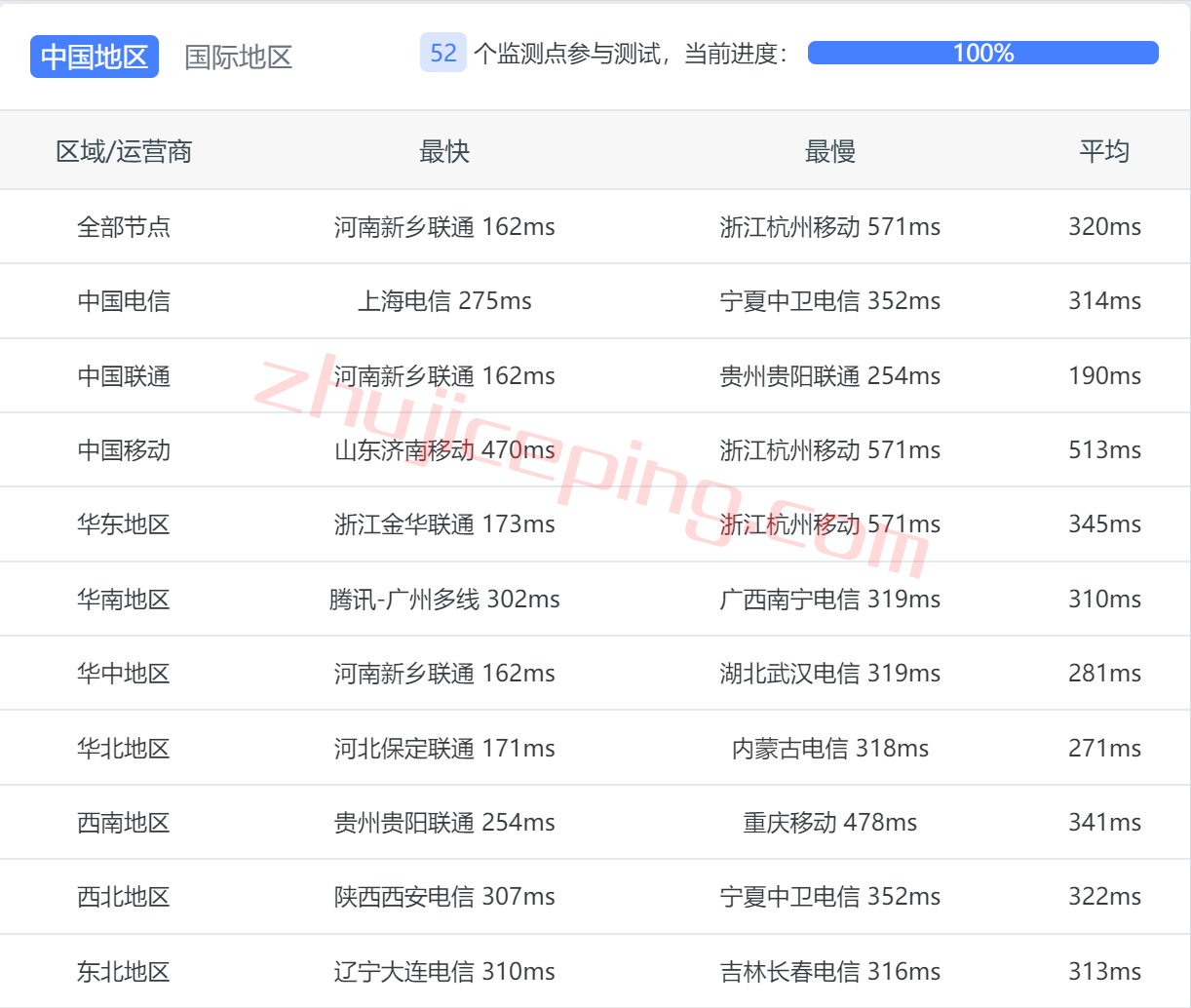Click the 190ms average value

(x=1104, y=375)
